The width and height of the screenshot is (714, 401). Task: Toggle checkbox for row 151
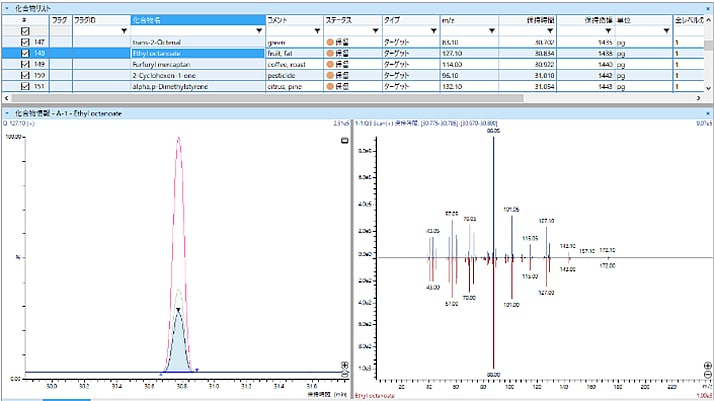(25, 86)
